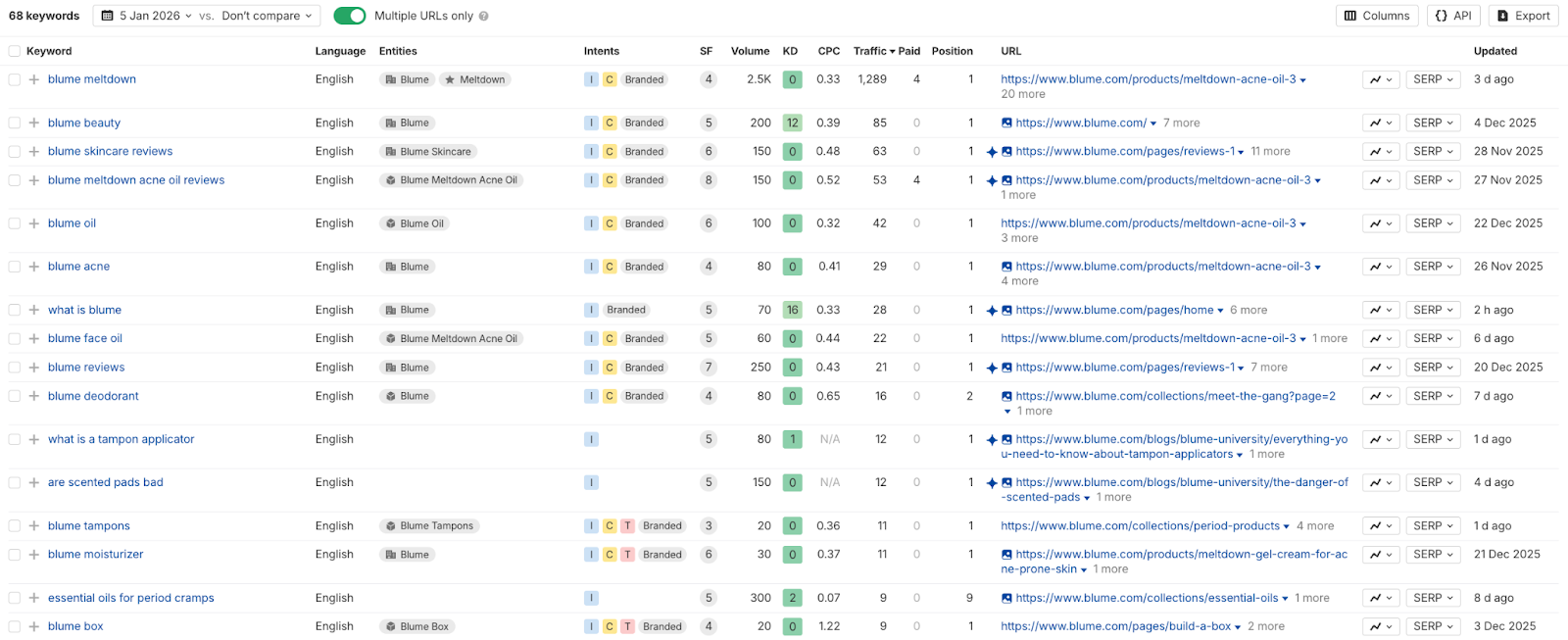Screen dimensions: 1568x640
Task: Click image icon in blume acne URL
Action: [x=1006, y=267]
